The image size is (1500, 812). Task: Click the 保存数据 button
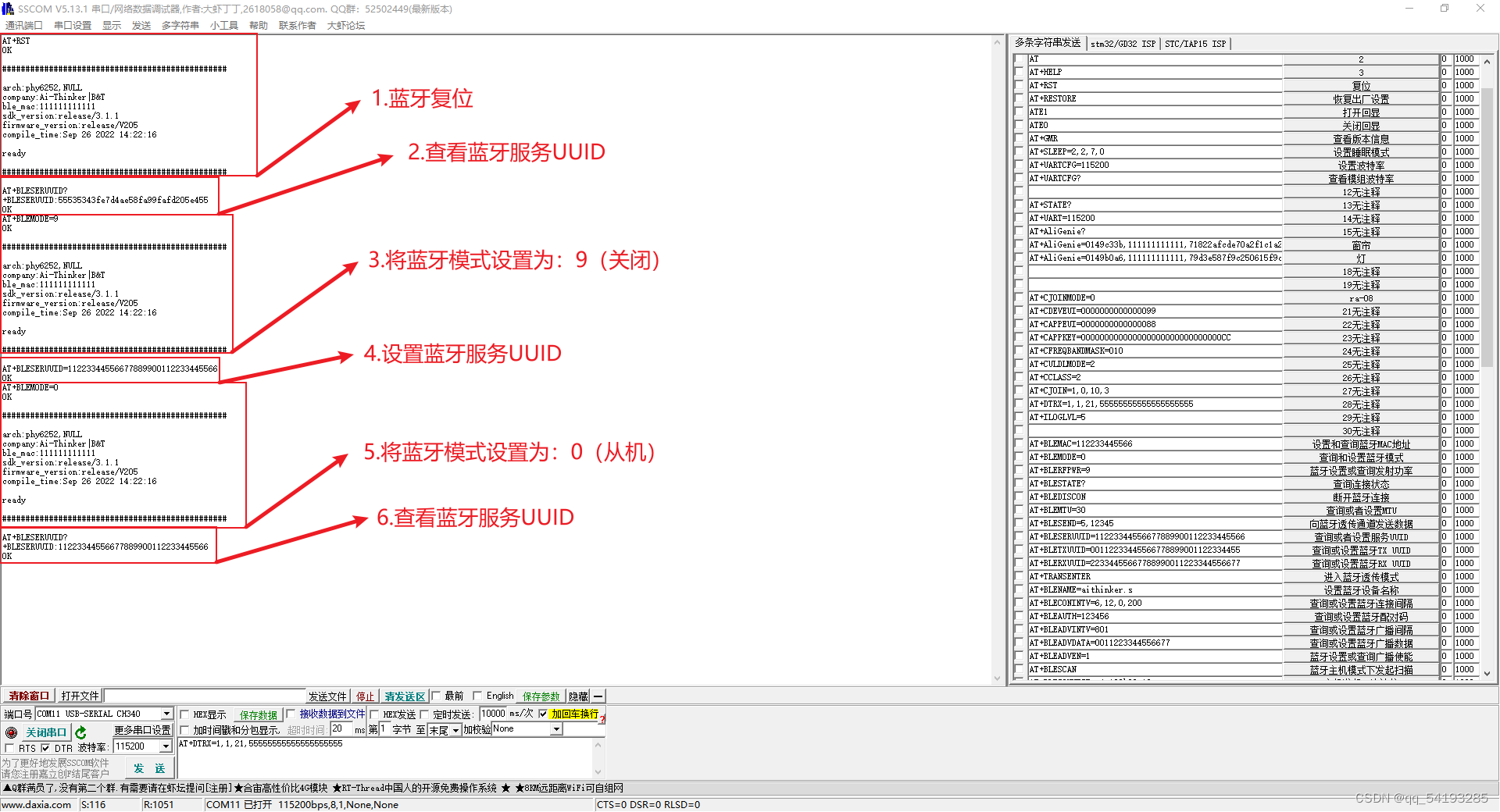pyautogui.click(x=259, y=714)
